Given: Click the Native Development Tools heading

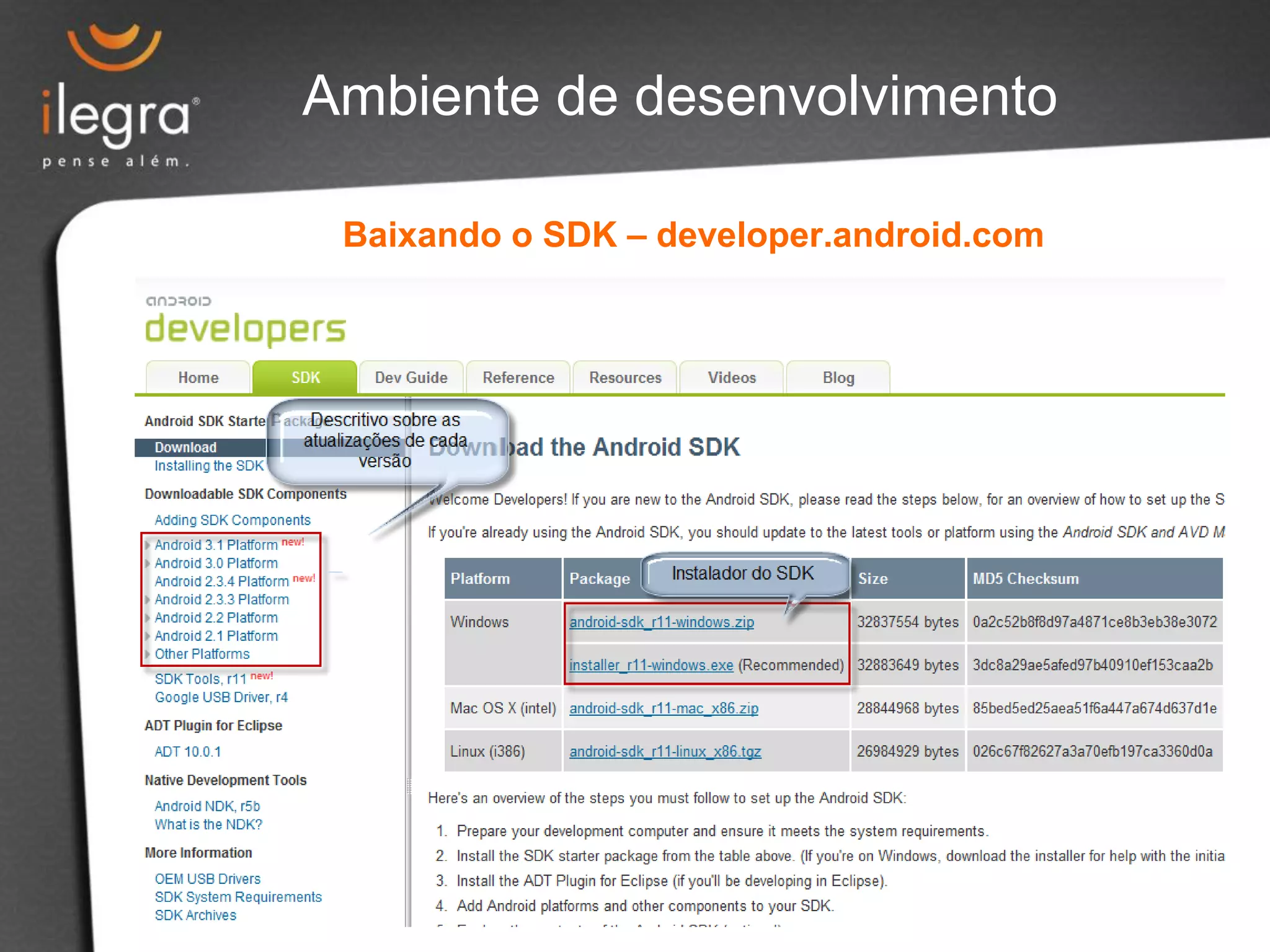Looking at the screenshot, I should tap(226, 780).
